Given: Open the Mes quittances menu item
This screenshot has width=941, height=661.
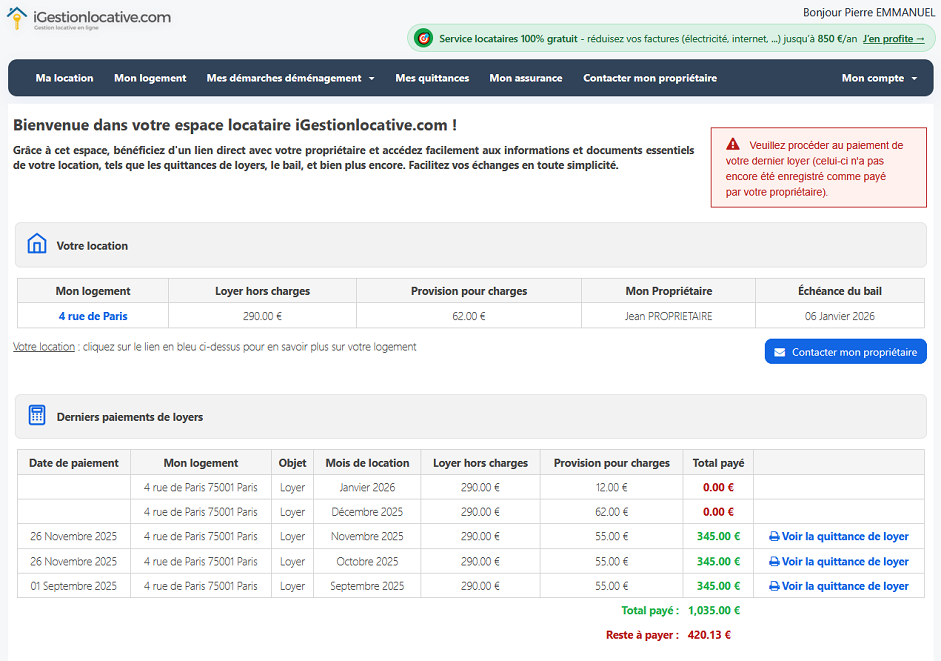Looking at the screenshot, I should click(432, 78).
